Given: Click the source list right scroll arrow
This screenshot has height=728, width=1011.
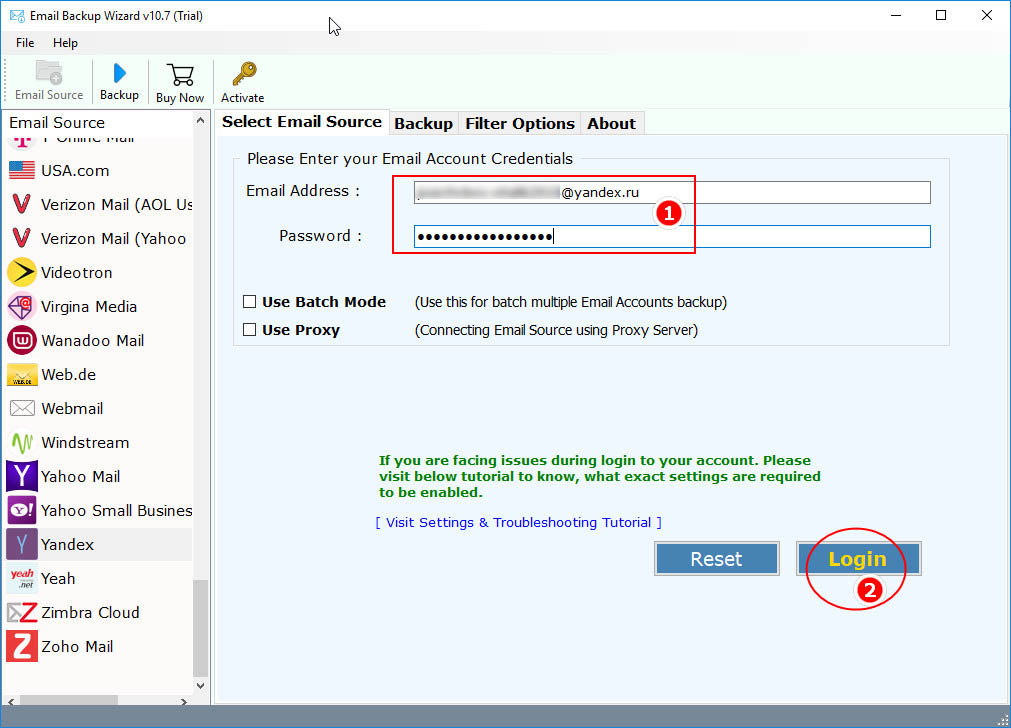Looking at the screenshot, I should tap(184, 702).
